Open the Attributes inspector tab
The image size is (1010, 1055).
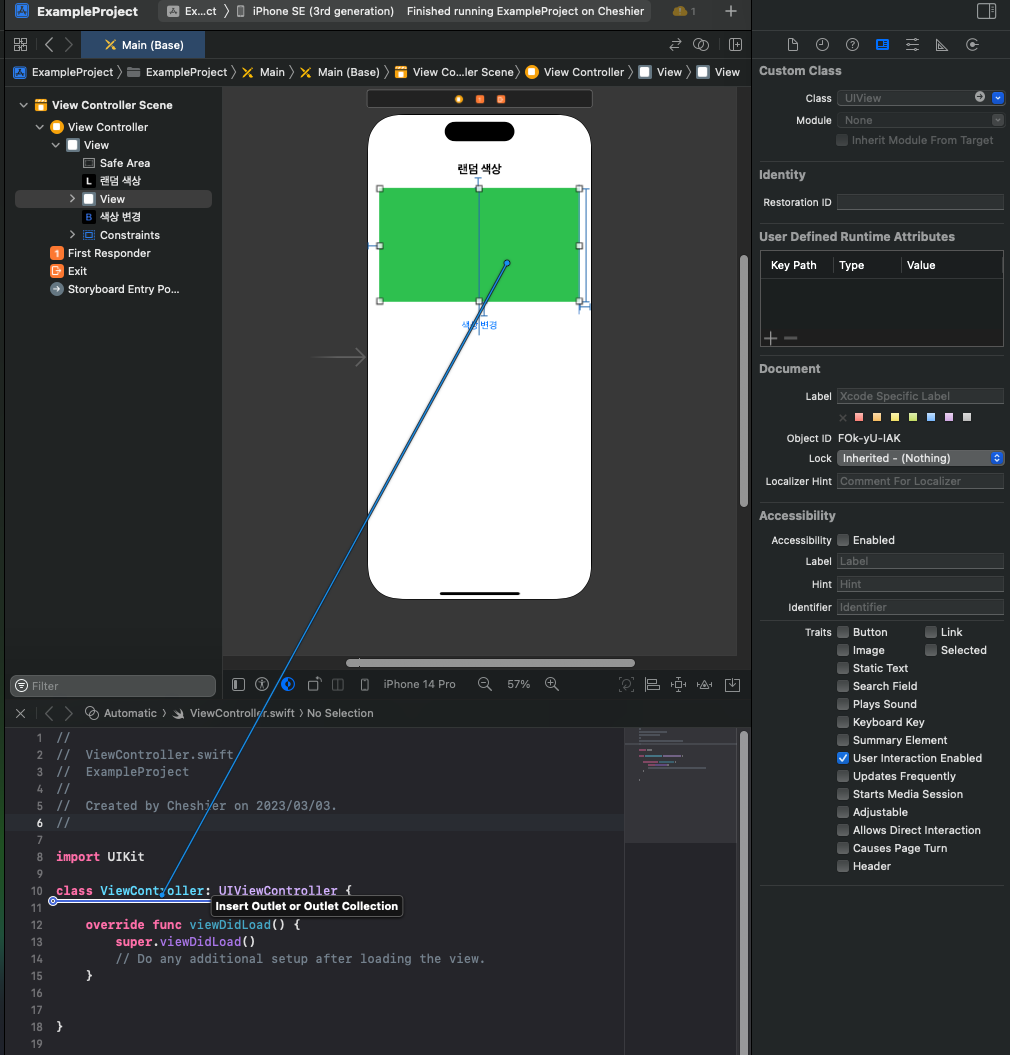(x=912, y=44)
